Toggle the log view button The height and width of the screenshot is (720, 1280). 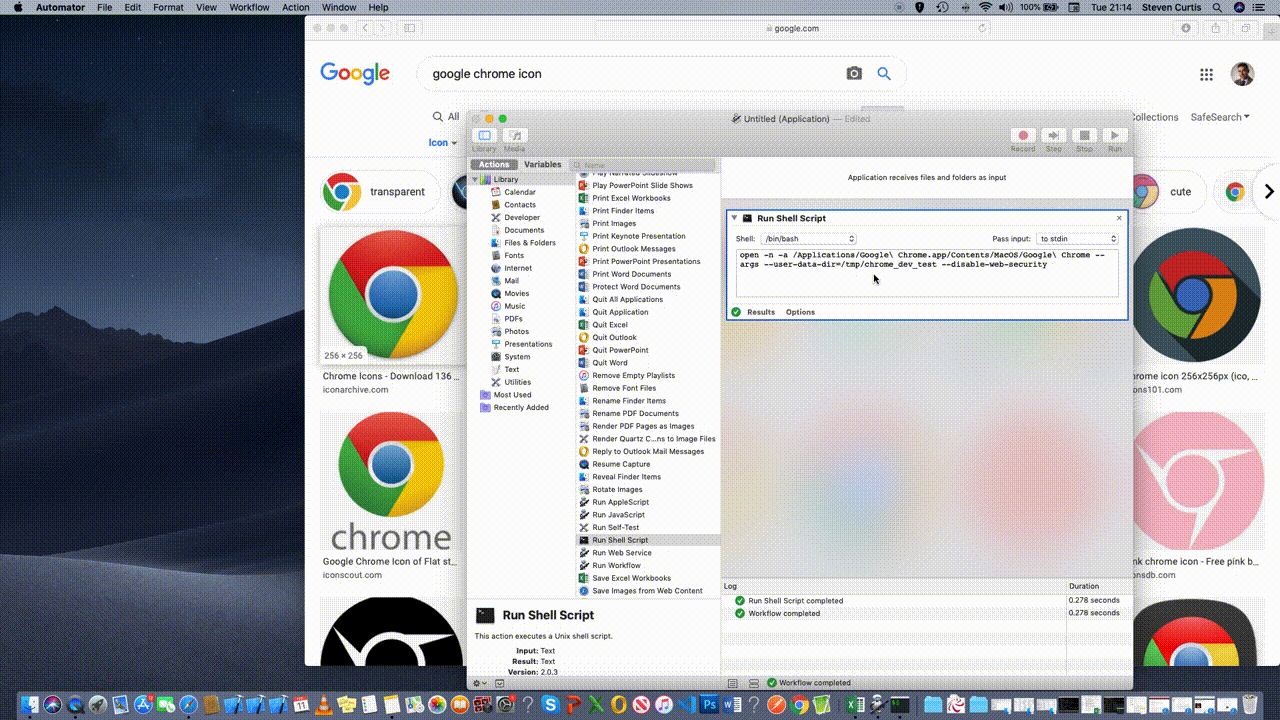733,683
